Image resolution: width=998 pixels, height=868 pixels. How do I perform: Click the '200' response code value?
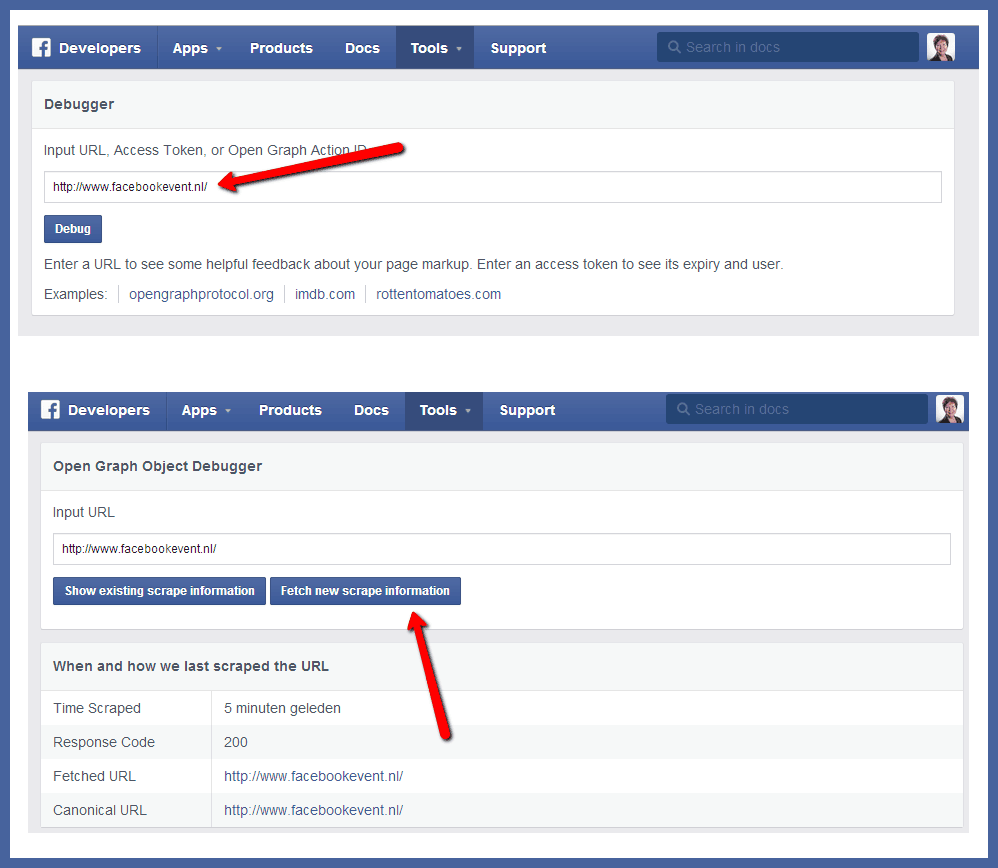point(235,742)
